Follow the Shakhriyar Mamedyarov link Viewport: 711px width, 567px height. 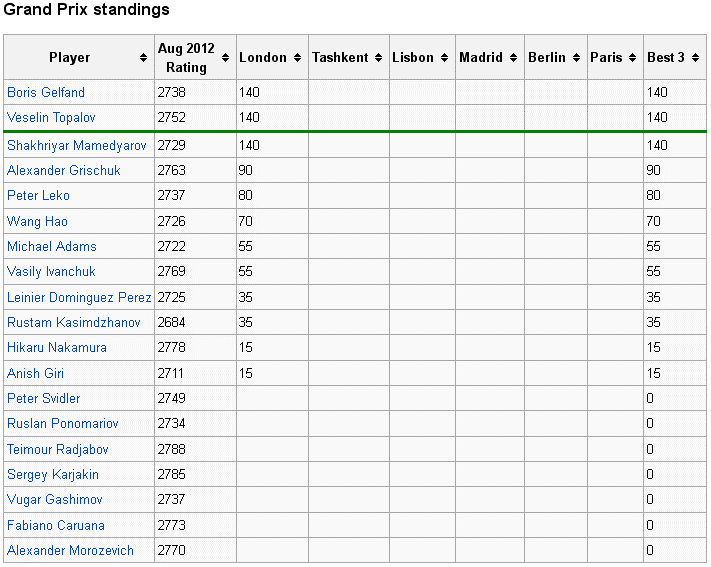(x=77, y=145)
